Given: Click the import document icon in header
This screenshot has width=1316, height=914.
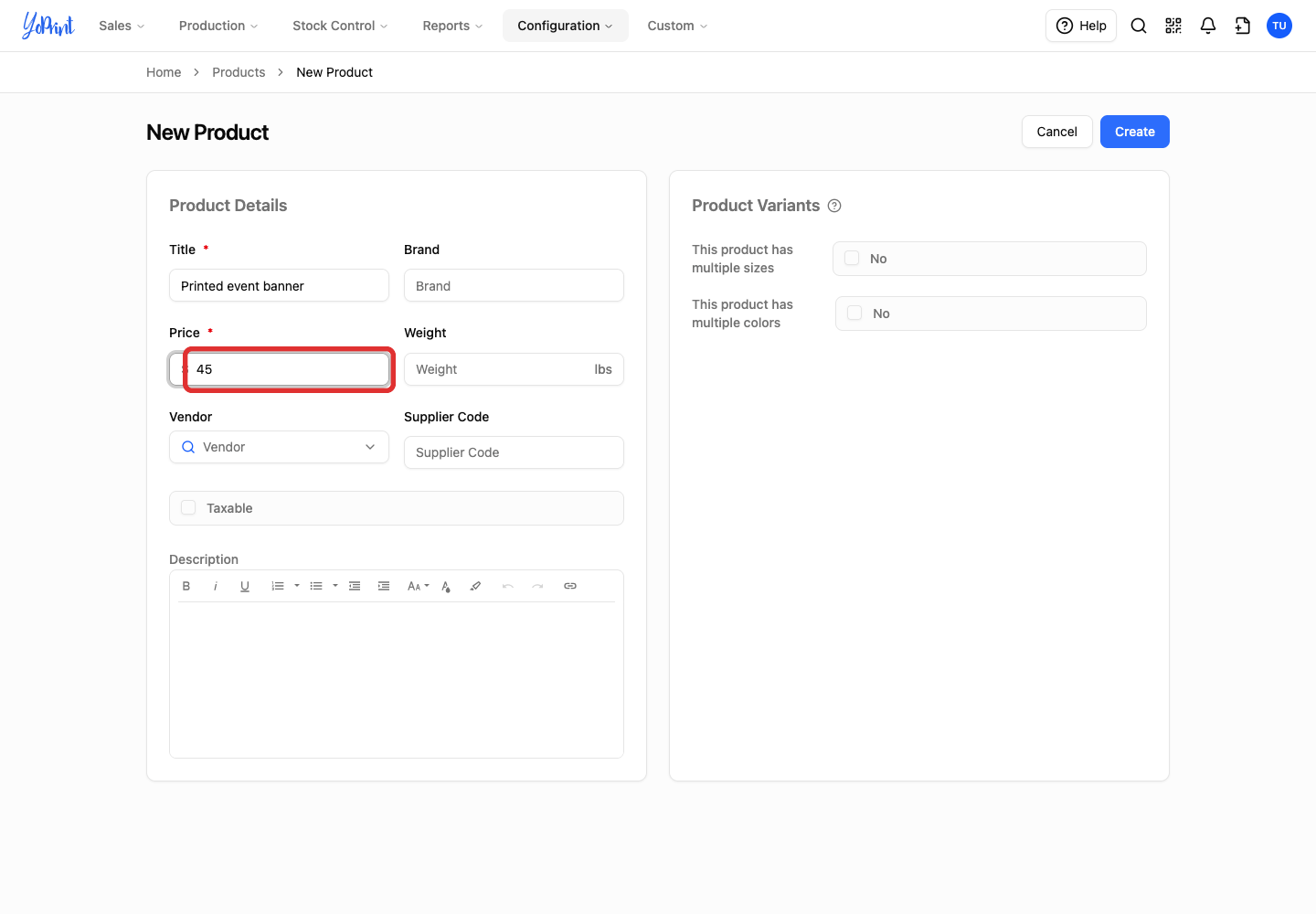Looking at the screenshot, I should click(1243, 26).
